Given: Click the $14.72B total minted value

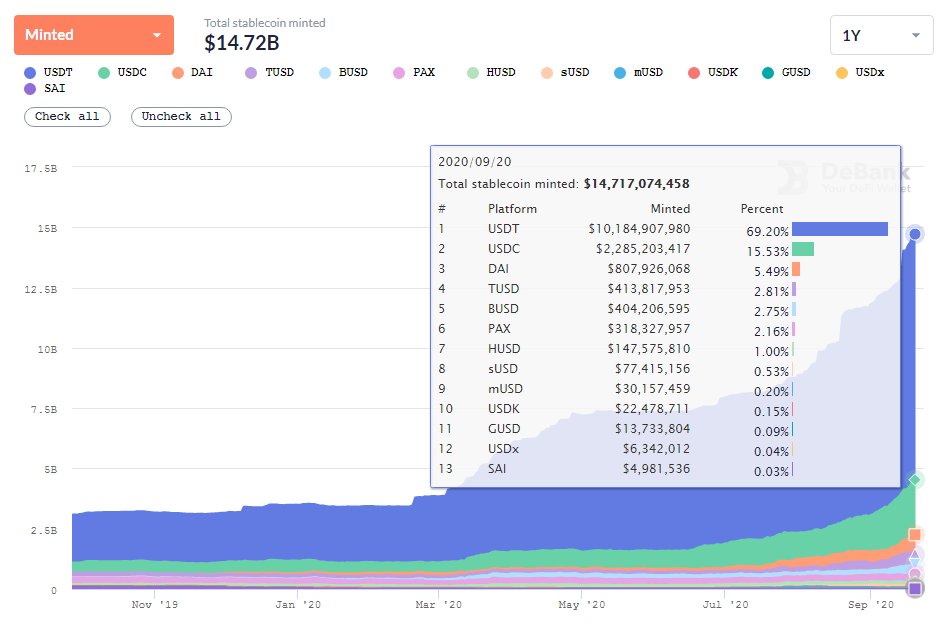Looking at the screenshot, I should [242, 43].
